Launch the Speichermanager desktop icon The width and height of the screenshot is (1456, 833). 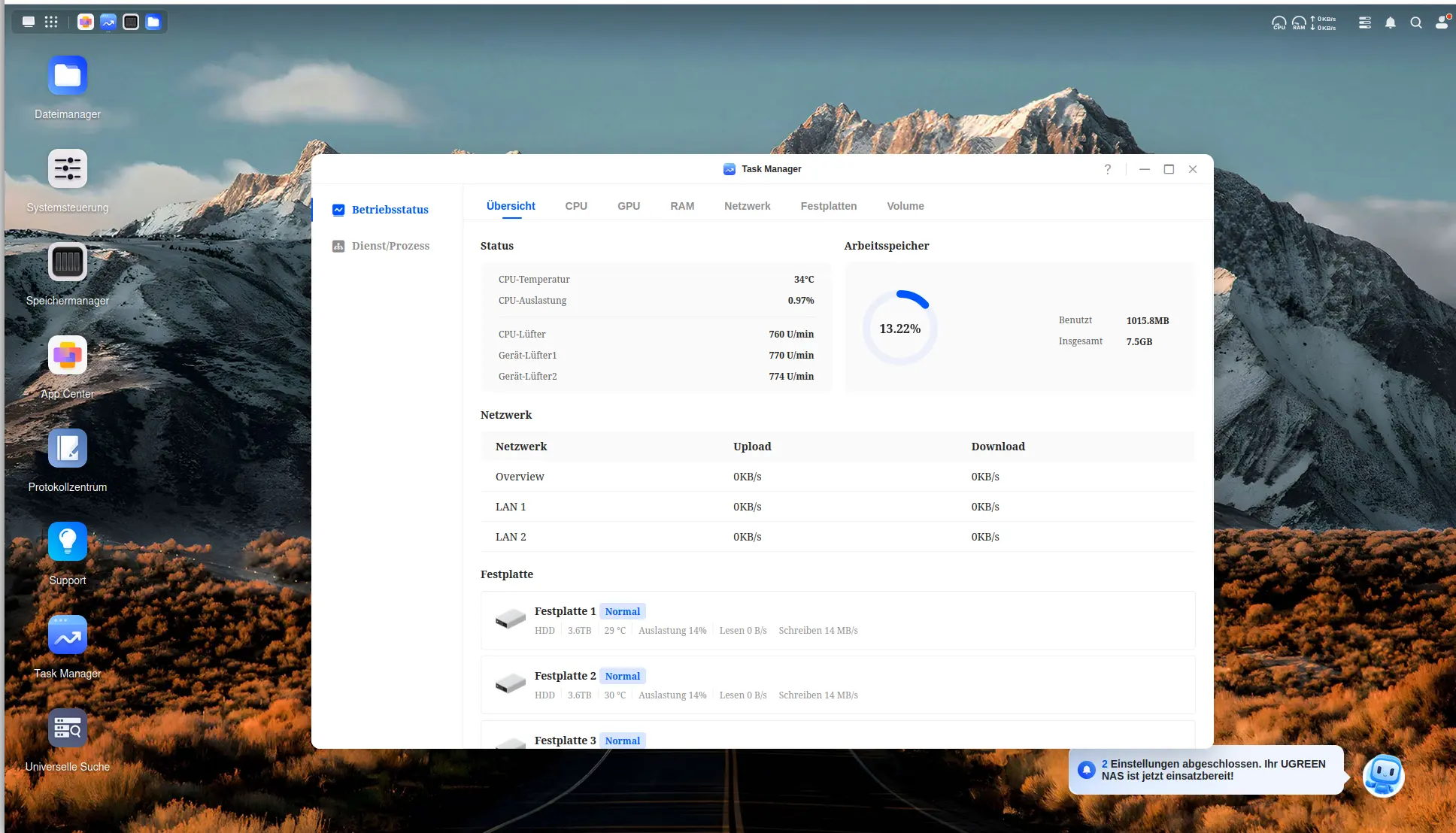tap(68, 262)
